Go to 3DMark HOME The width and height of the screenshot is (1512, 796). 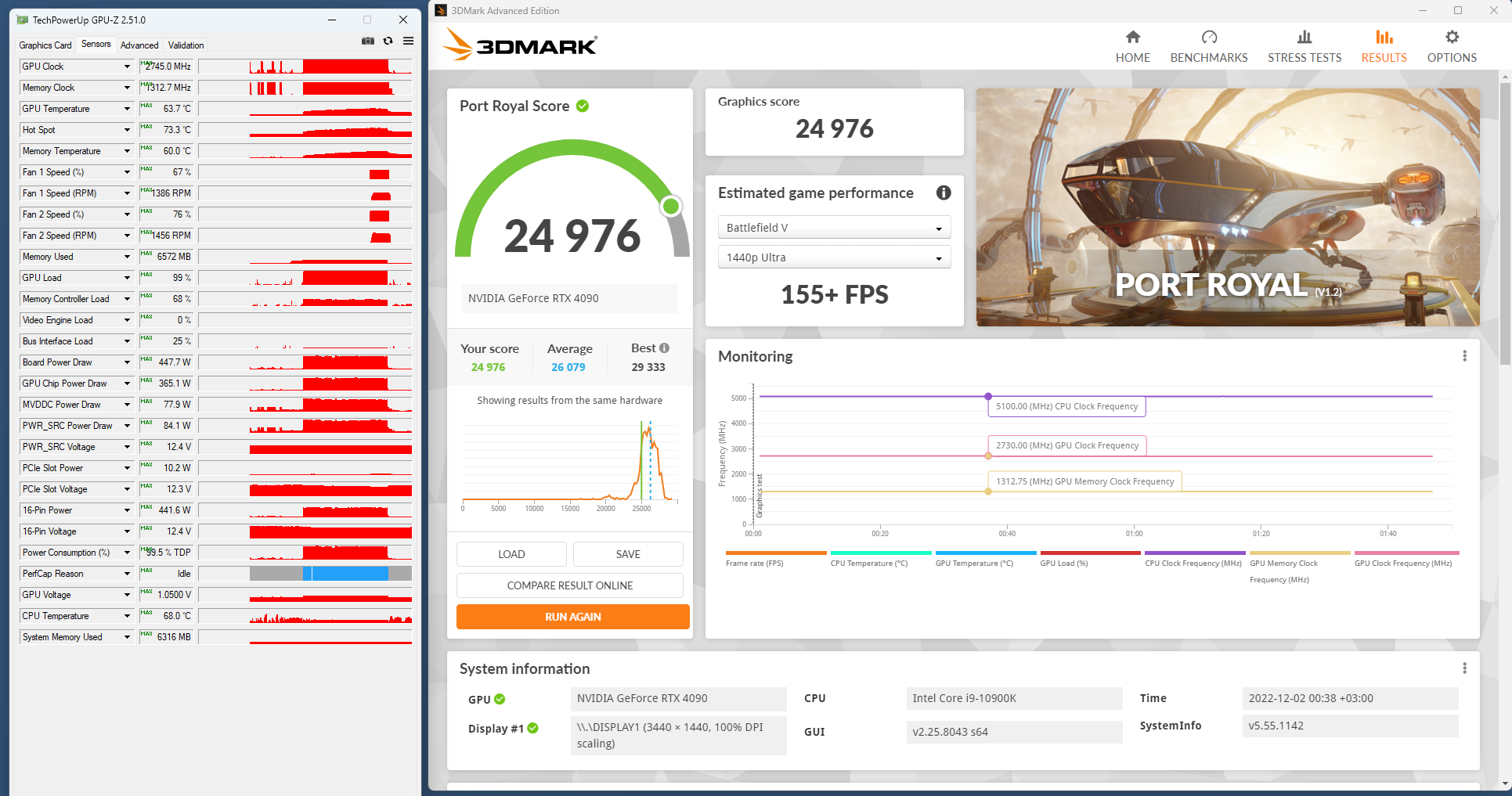point(1133,47)
